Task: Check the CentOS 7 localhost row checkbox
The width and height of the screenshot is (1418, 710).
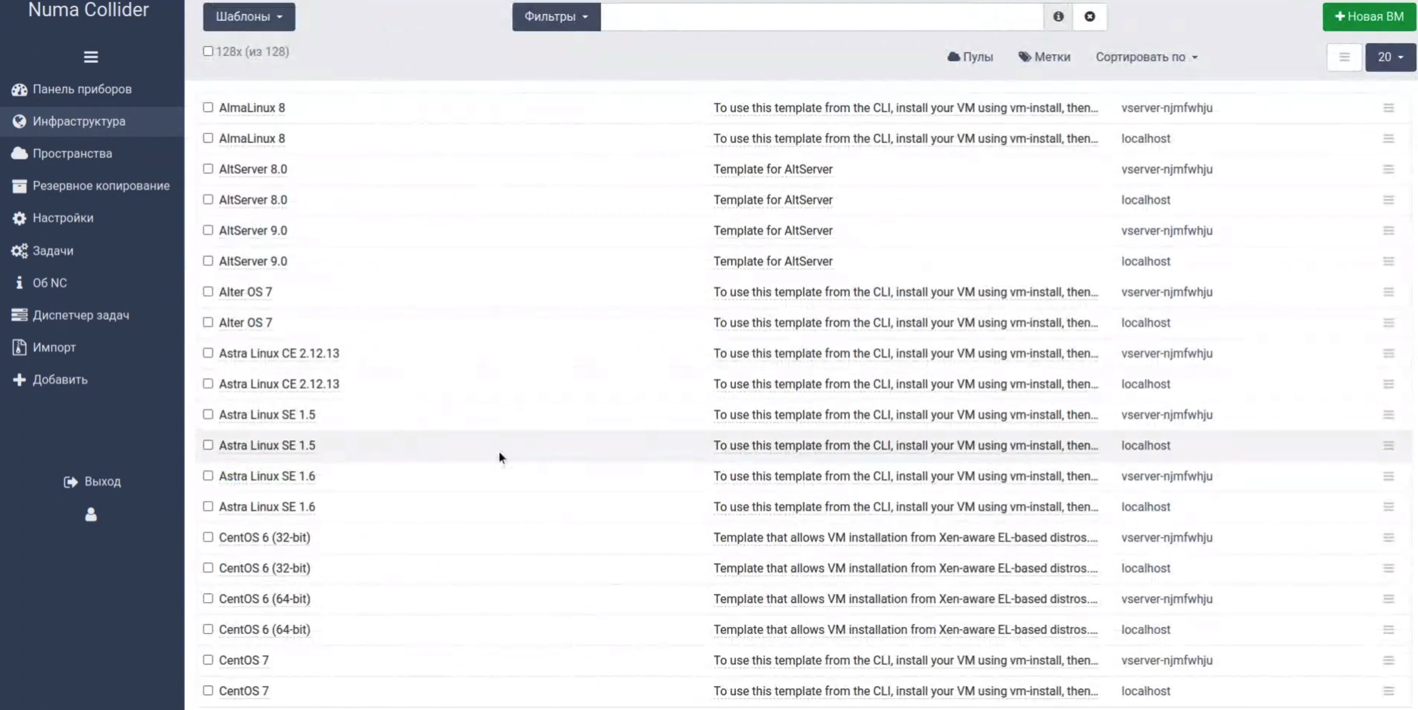Action: (208, 691)
